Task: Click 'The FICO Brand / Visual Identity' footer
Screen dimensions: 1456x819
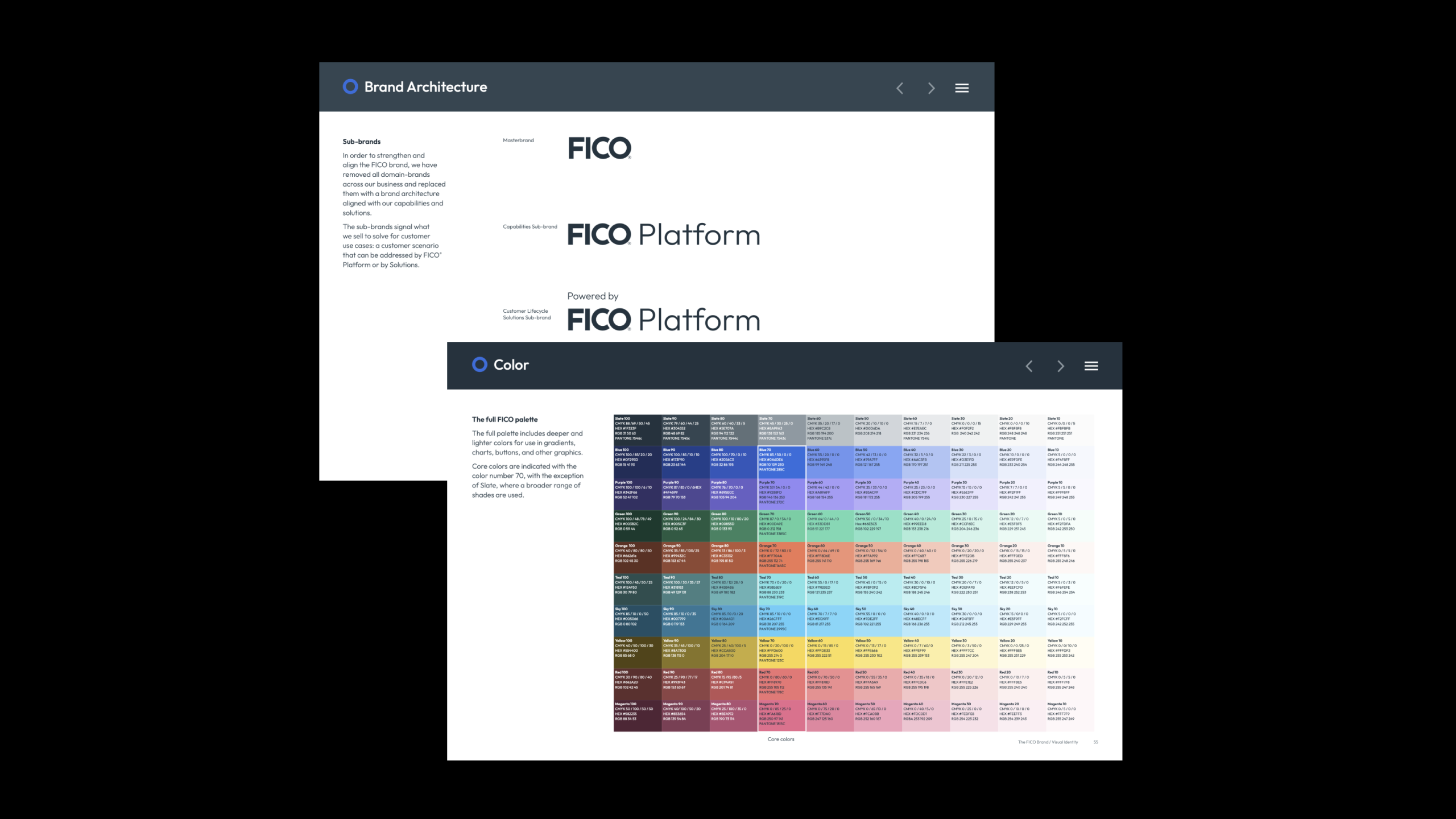Action: coord(1048,742)
